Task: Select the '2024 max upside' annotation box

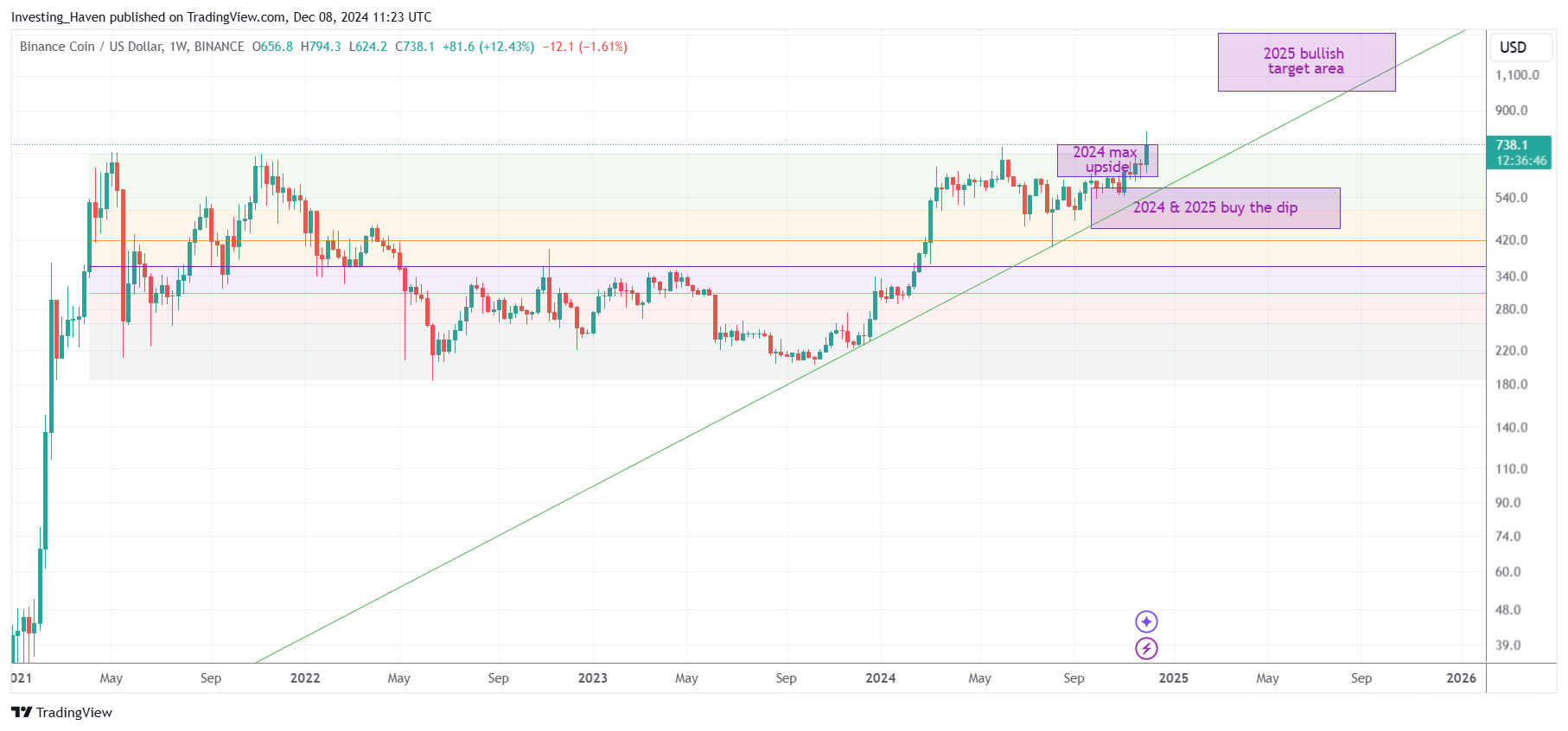Action: (x=1106, y=160)
